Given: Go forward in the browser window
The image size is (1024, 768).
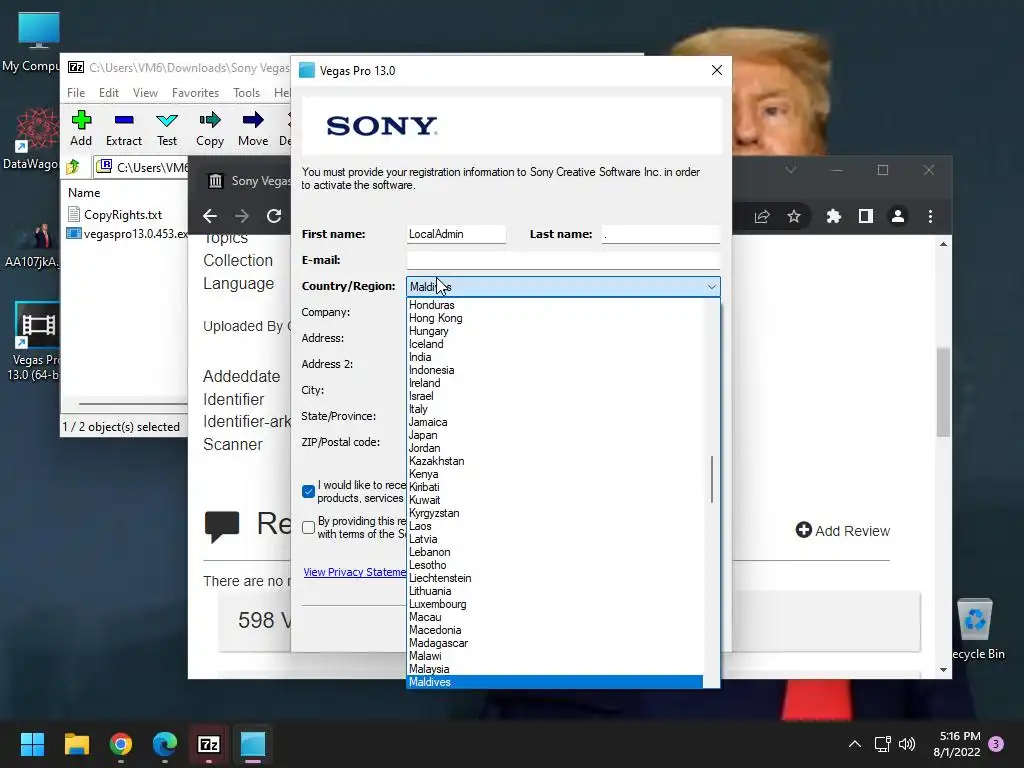Looking at the screenshot, I should [x=242, y=216].
